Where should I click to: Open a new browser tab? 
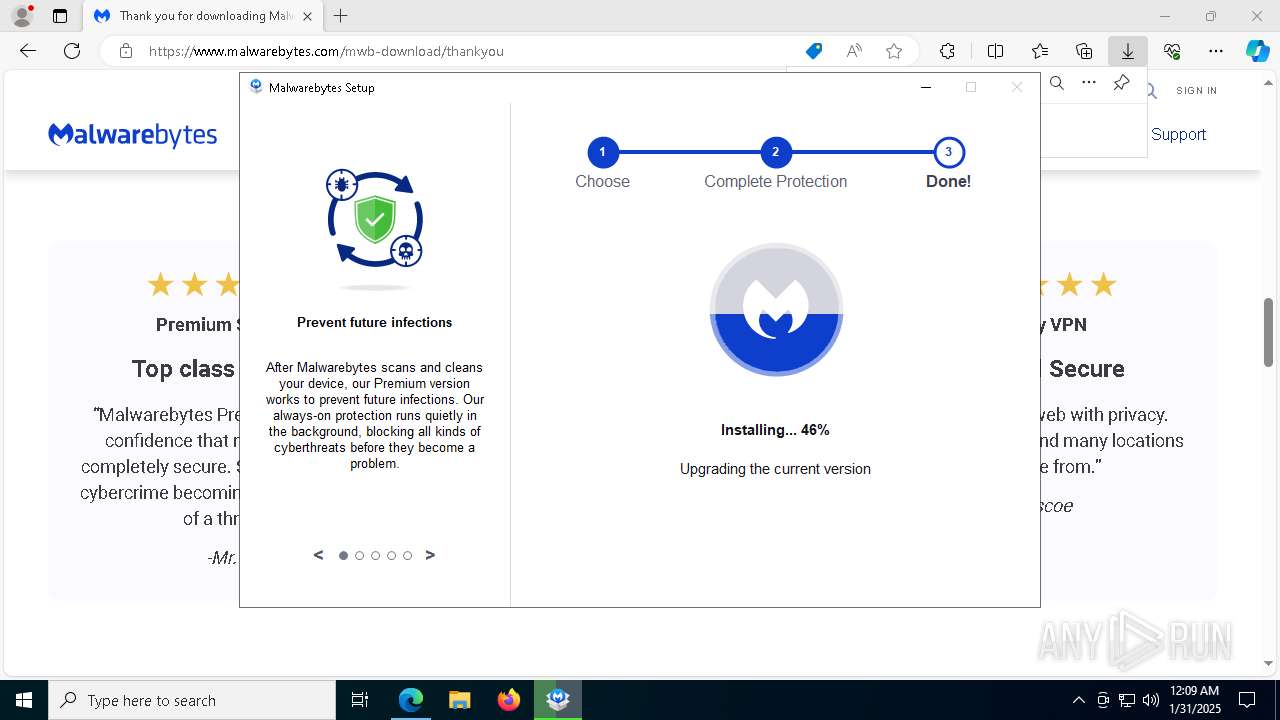tap(341, 16)
